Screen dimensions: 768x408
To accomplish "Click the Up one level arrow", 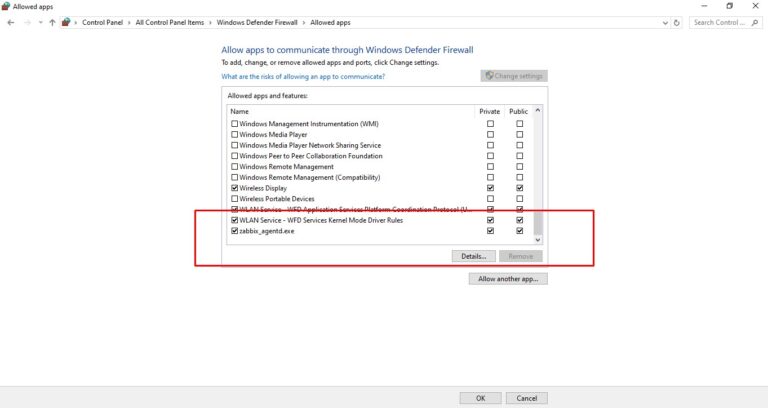I will (52, 22).
